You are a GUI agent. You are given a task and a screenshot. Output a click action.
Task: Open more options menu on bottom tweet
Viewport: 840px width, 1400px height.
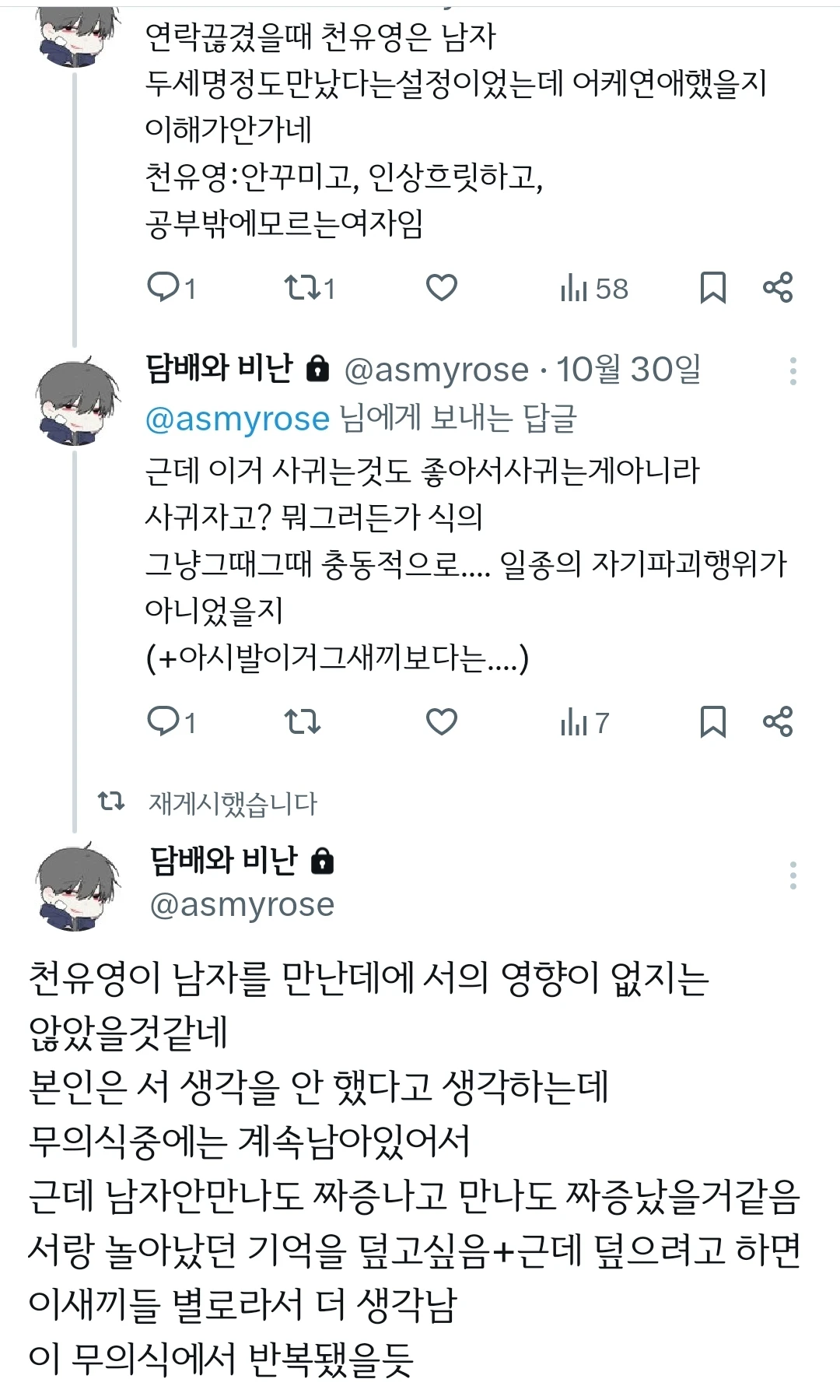793,875
